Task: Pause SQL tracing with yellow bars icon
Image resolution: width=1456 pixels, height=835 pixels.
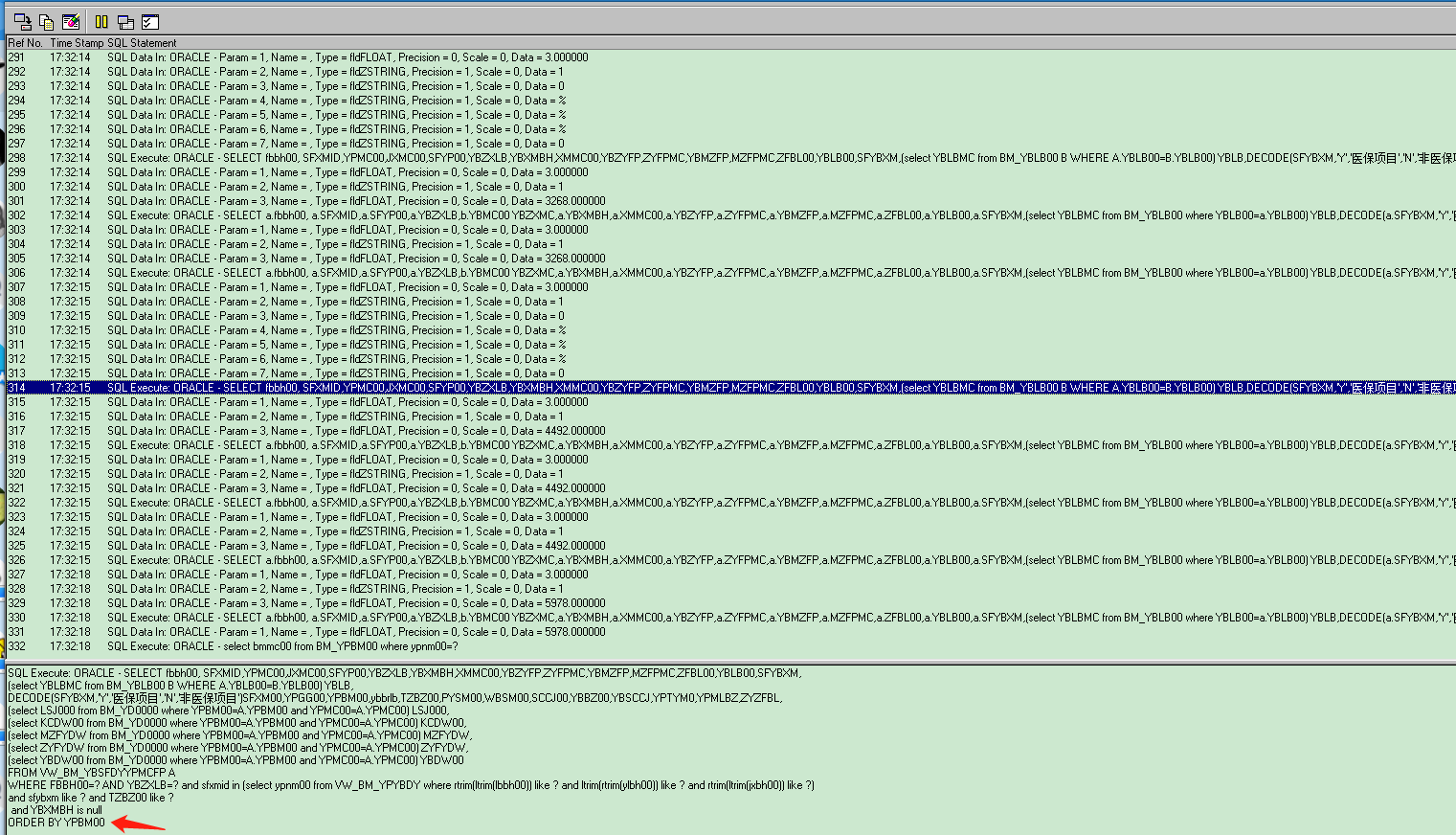Action: [x=101, y=22]
